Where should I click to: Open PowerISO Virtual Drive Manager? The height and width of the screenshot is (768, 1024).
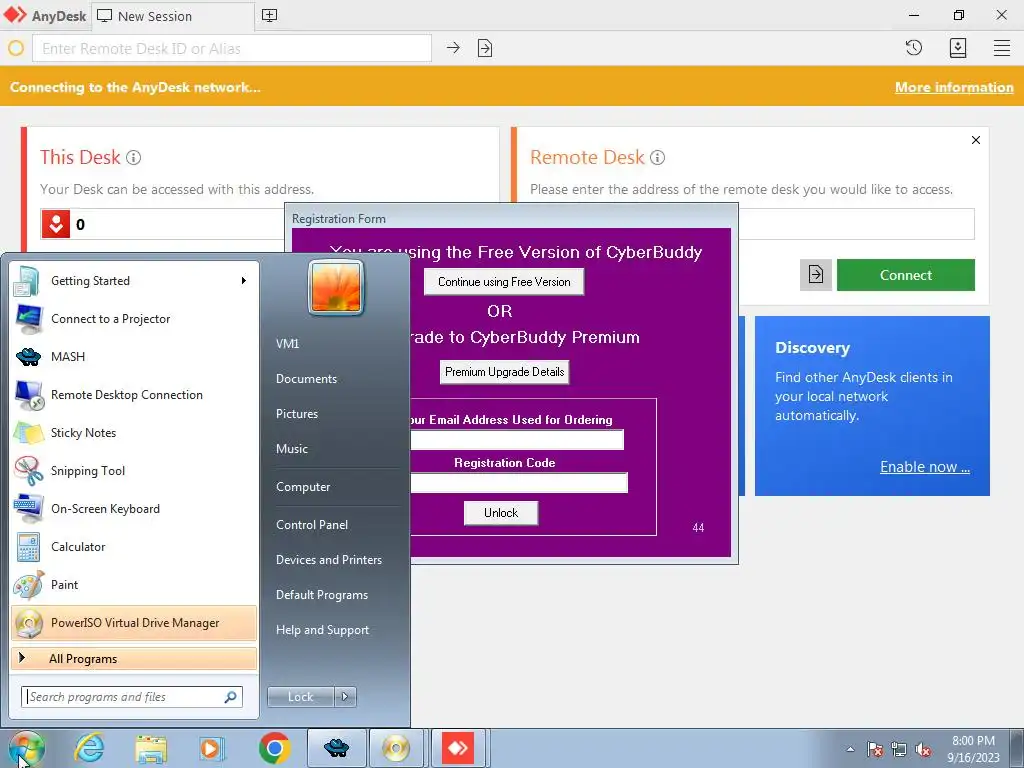pos(134,622)
